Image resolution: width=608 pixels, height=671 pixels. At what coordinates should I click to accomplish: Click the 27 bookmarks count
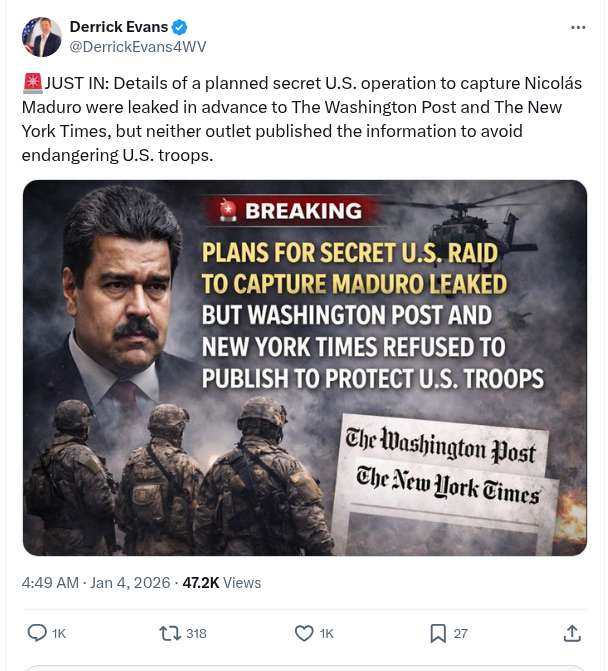click(460, 634)
